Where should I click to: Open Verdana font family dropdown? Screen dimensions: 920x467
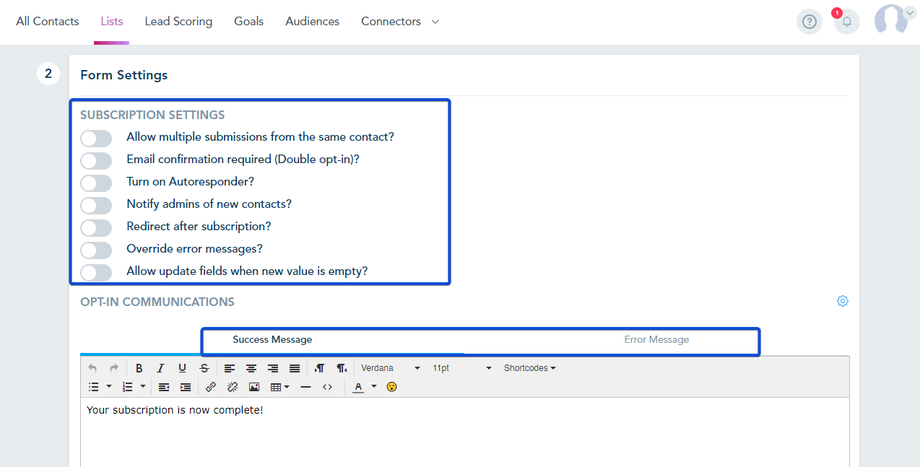click(390, 368)
